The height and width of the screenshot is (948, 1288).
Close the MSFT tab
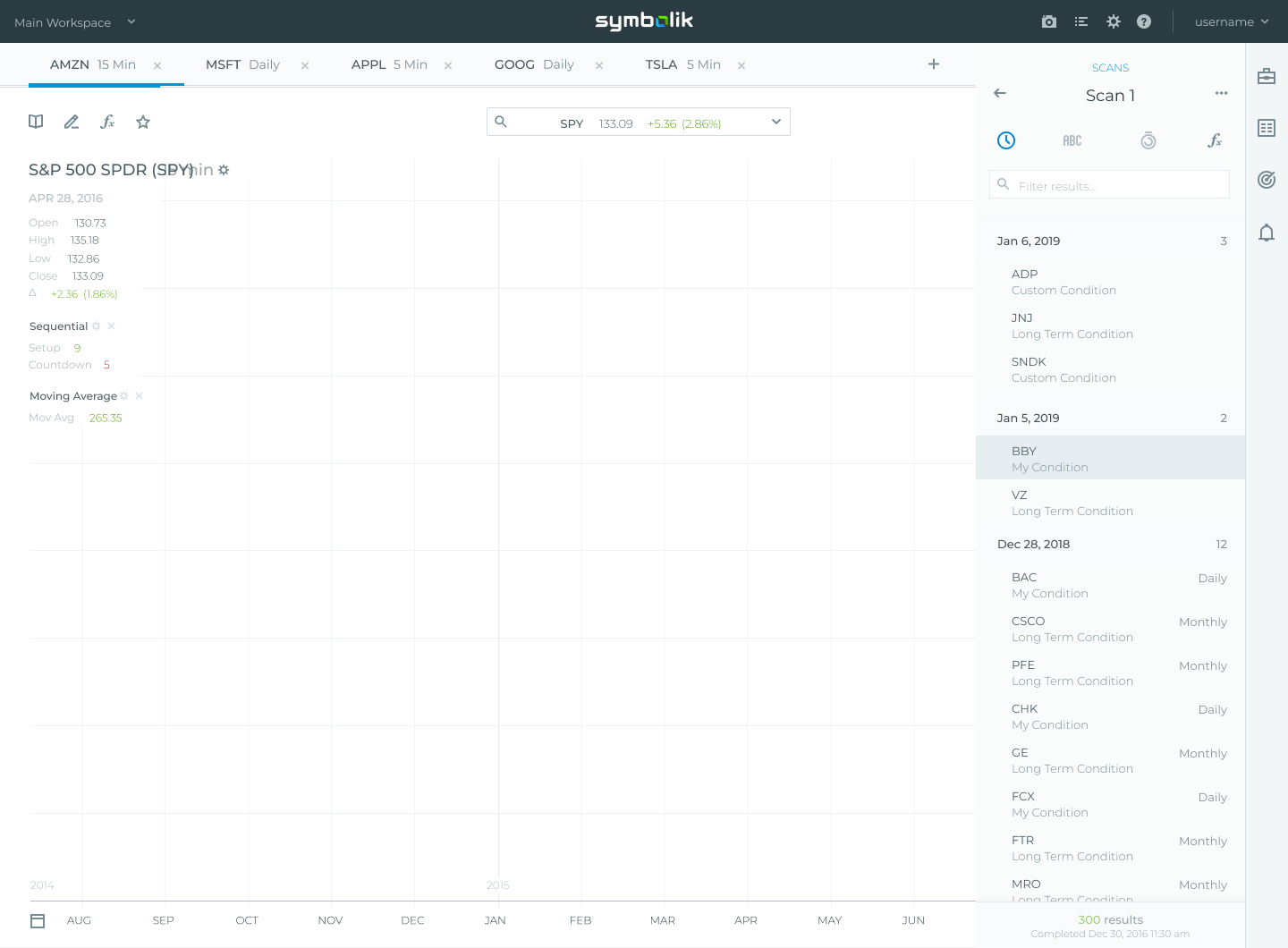pos(305,65)
